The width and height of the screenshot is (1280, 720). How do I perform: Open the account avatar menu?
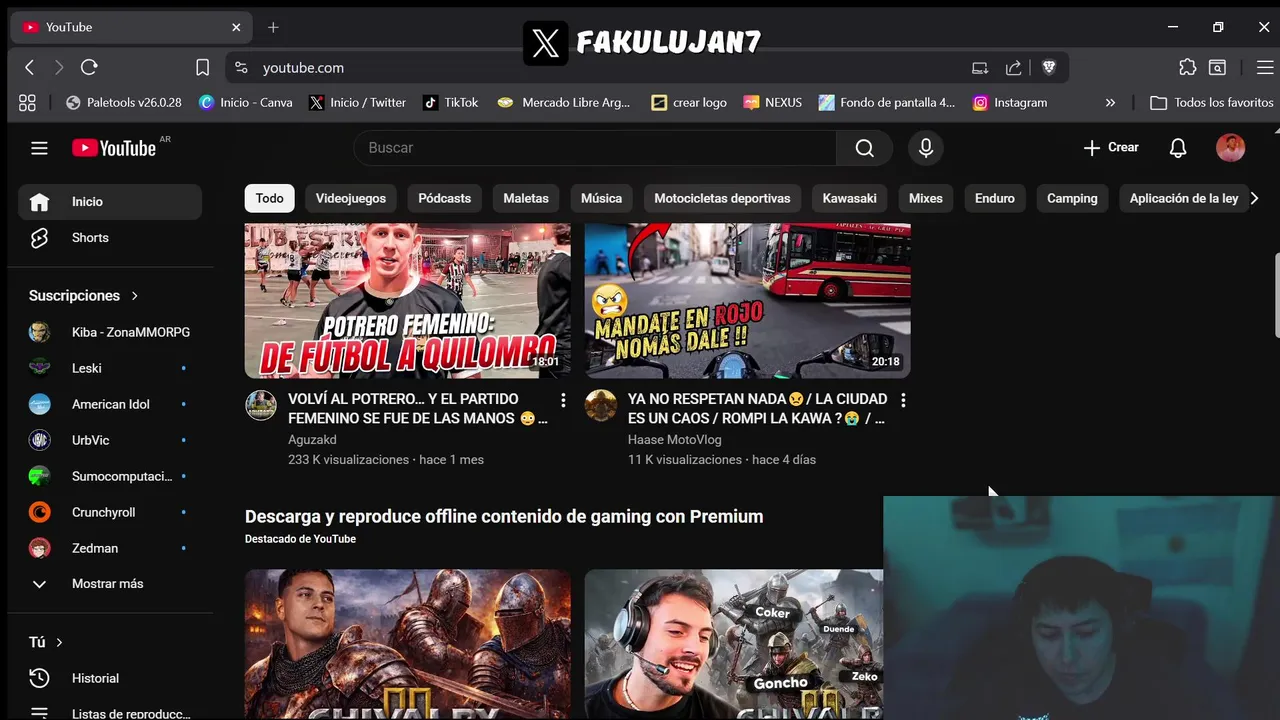pos(1230,148)
